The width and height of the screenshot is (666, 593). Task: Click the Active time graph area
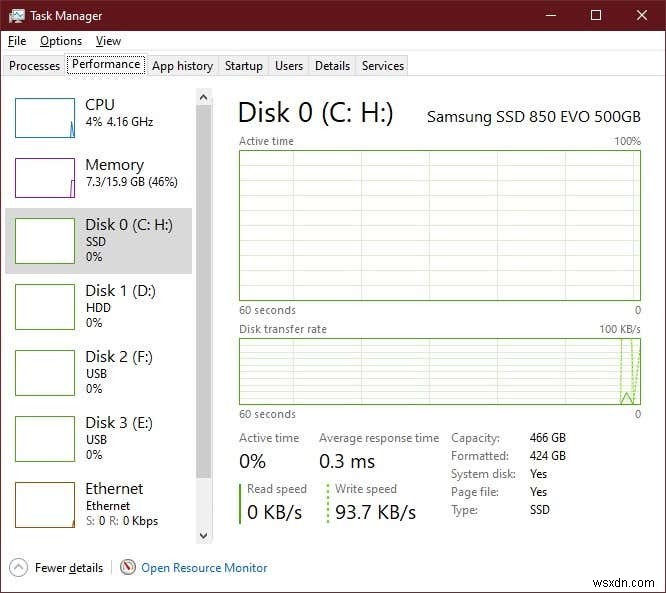tap(440, 226)
